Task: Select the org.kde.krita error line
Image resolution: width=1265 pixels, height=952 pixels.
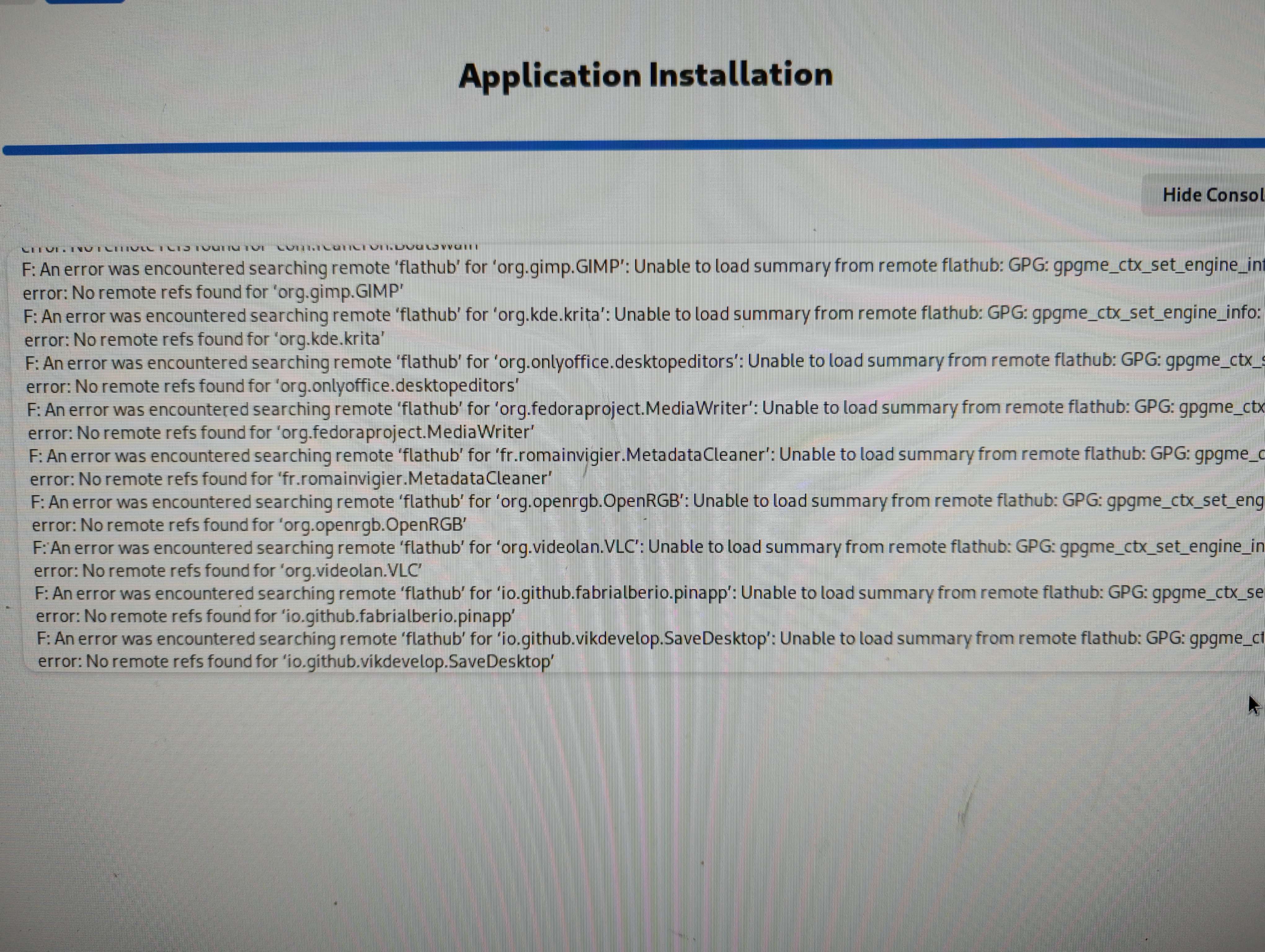Action: (515, 314)
